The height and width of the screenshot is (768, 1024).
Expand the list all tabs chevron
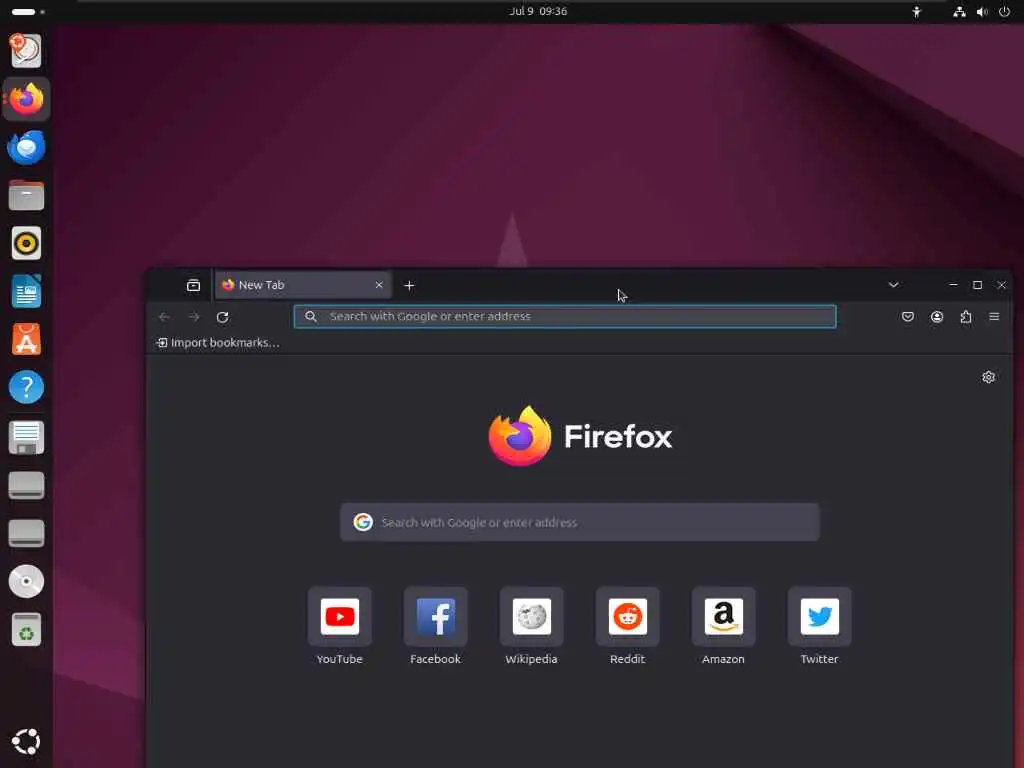click(x=893, y=285)
